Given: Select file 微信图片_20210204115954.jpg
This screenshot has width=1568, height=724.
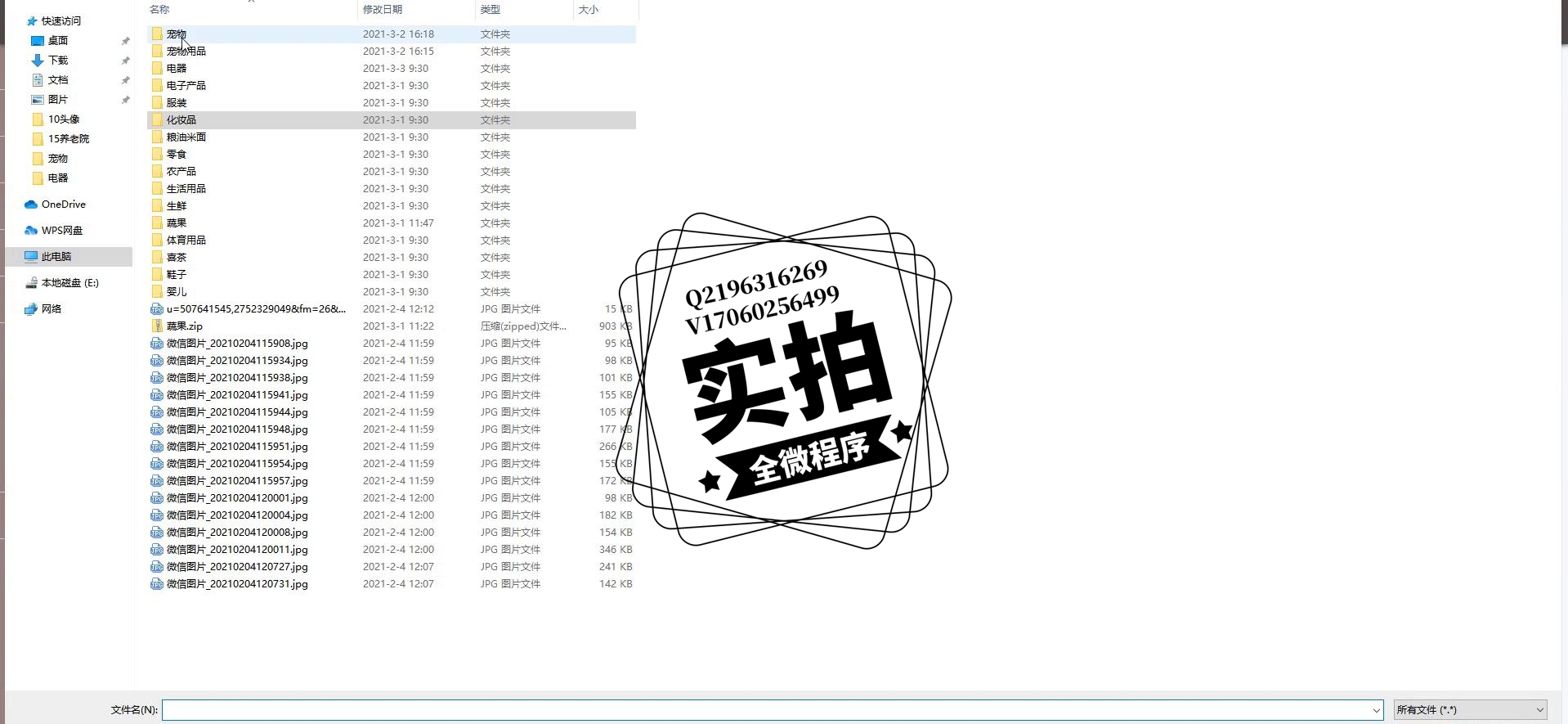Looking at the screenshot, I should click(392, 464).
